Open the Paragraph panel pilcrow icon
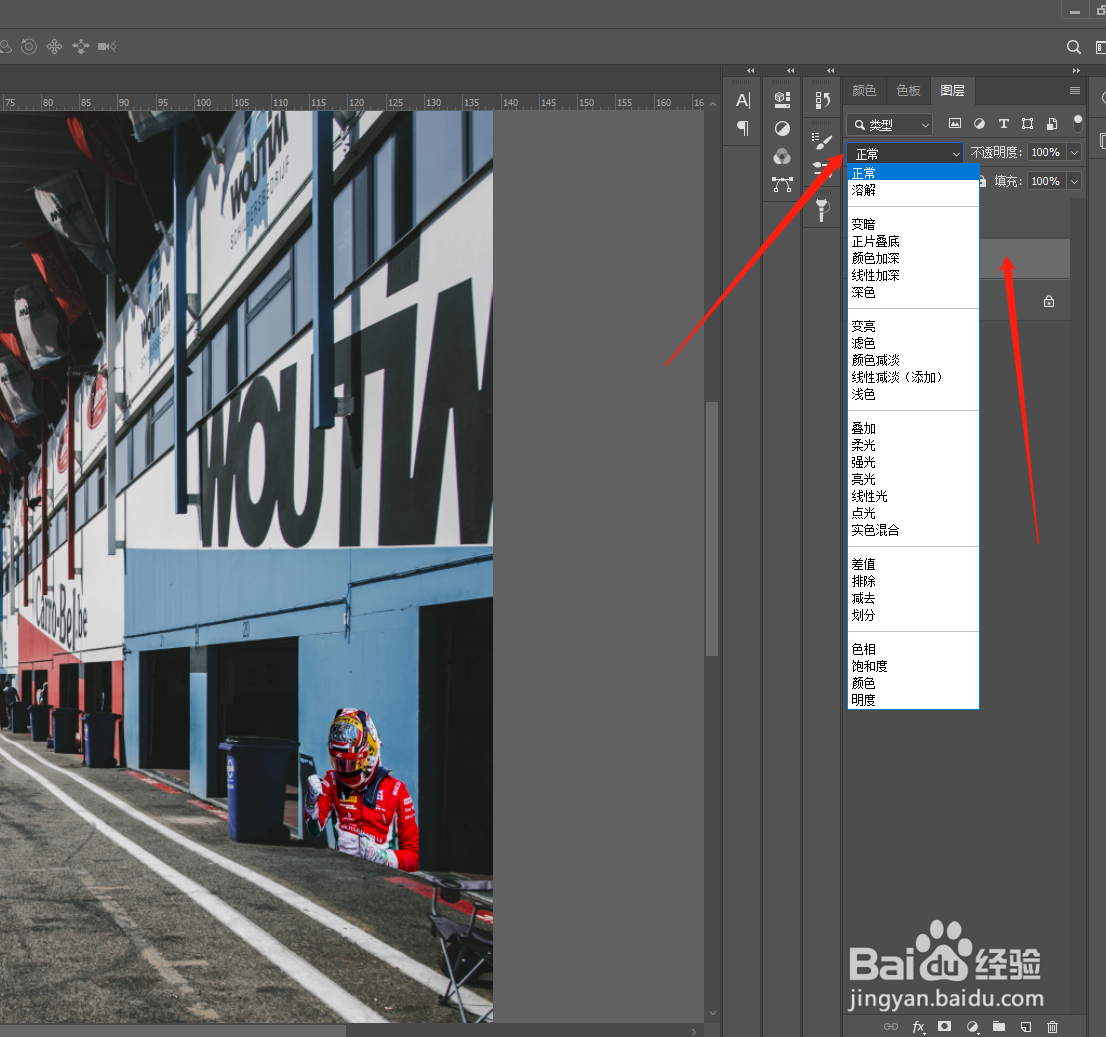 point(743,128)
